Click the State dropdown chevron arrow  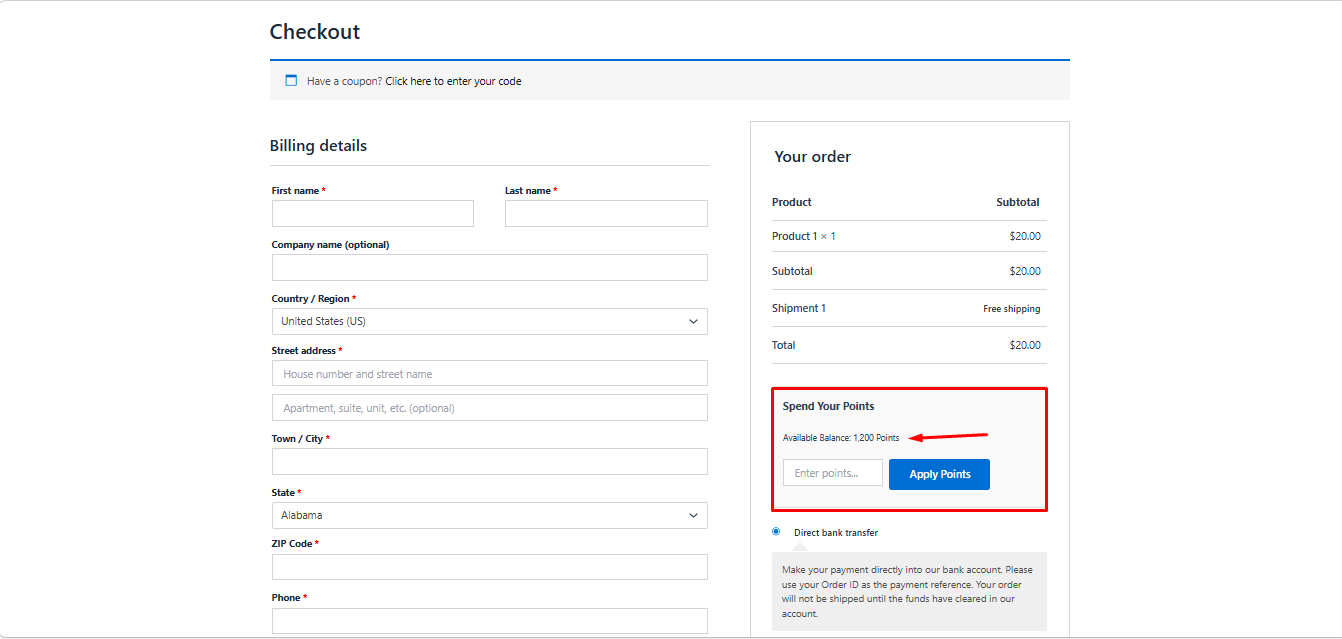pos(693,515)
